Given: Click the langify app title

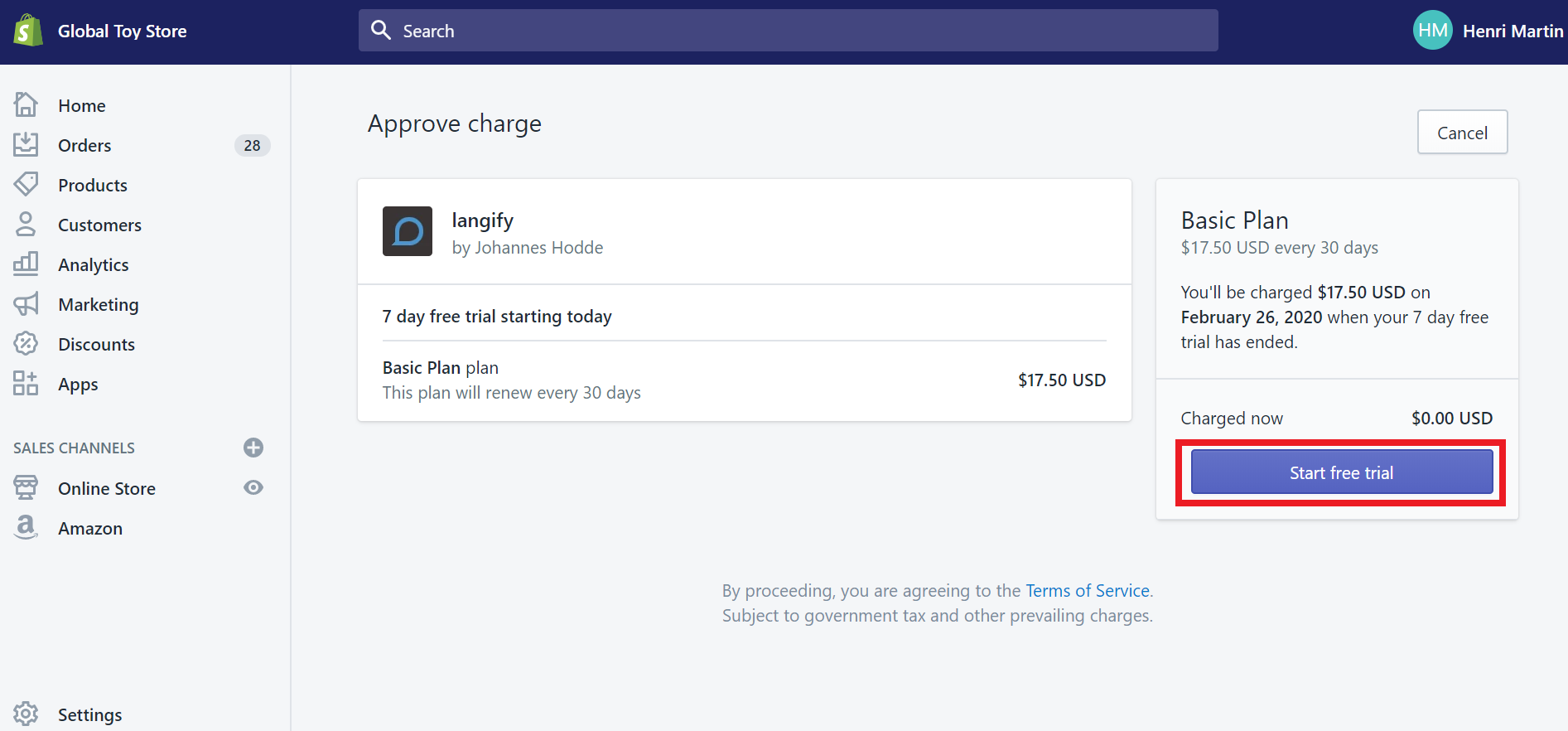Looking at the screenshot, I should tap(483, 220).
